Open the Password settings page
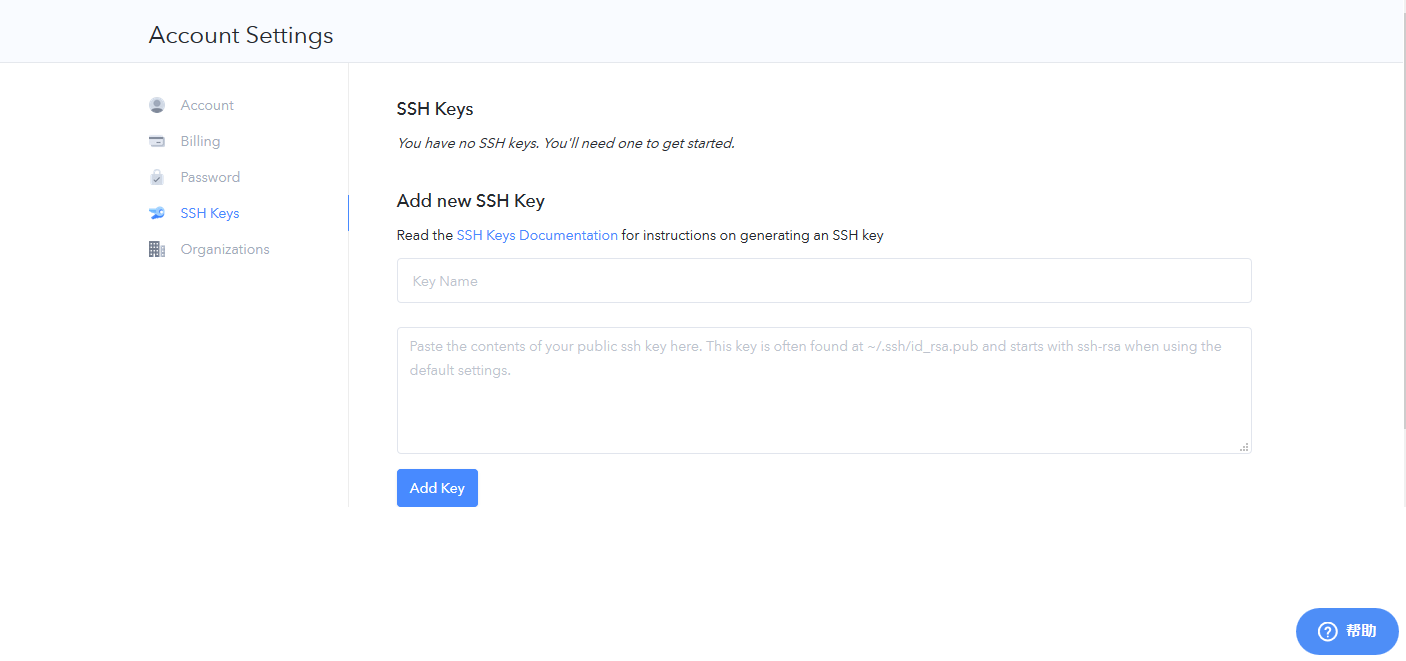1406x661 pixels. [210, 177]
